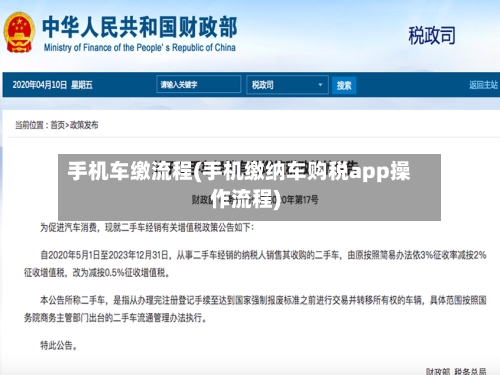Click the 中华人民共和国财政部 title
Viewport: 500px width, 375px height.
[x=140, y=27]
